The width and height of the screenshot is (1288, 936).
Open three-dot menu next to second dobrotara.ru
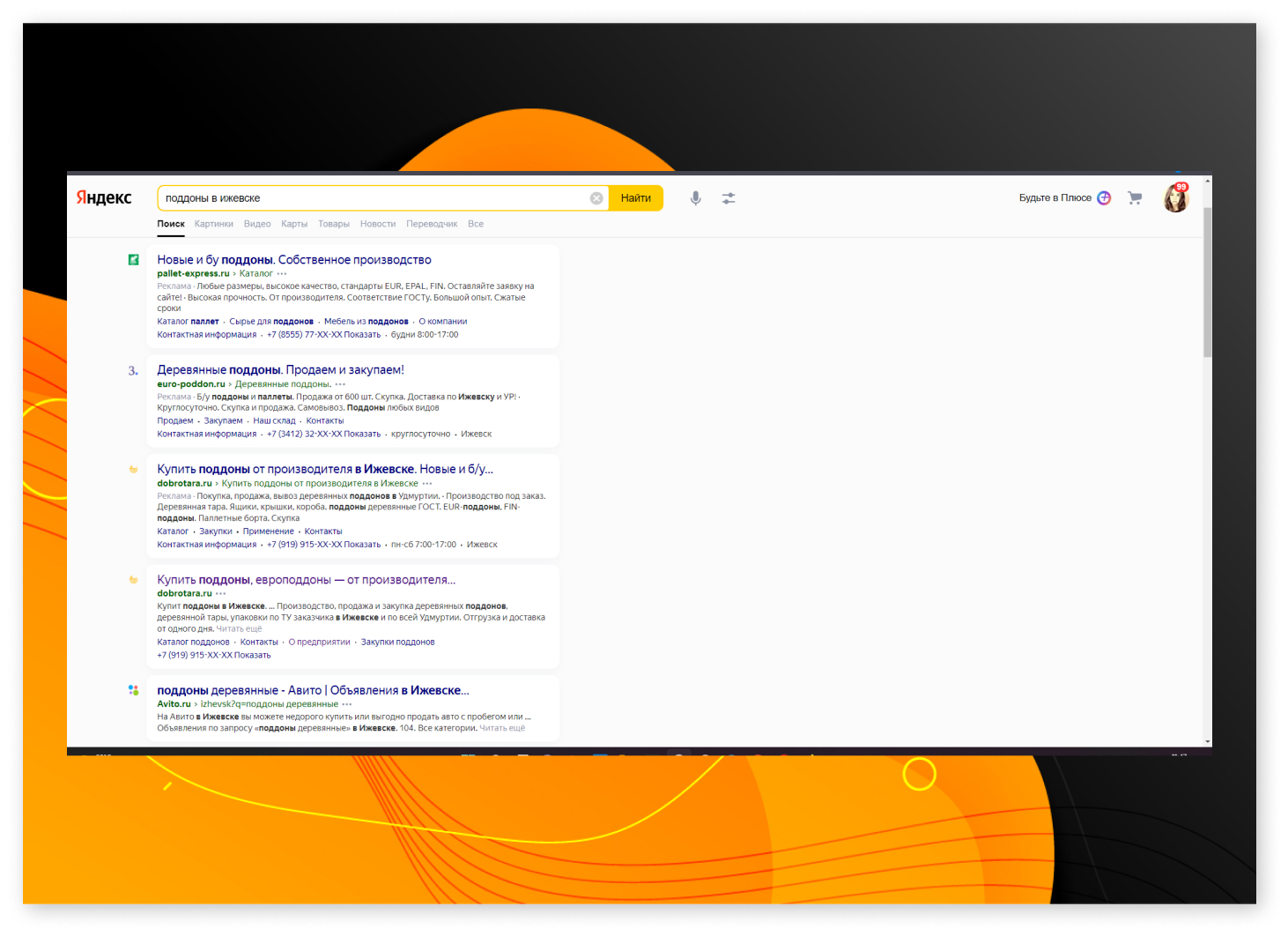[220, 594]
